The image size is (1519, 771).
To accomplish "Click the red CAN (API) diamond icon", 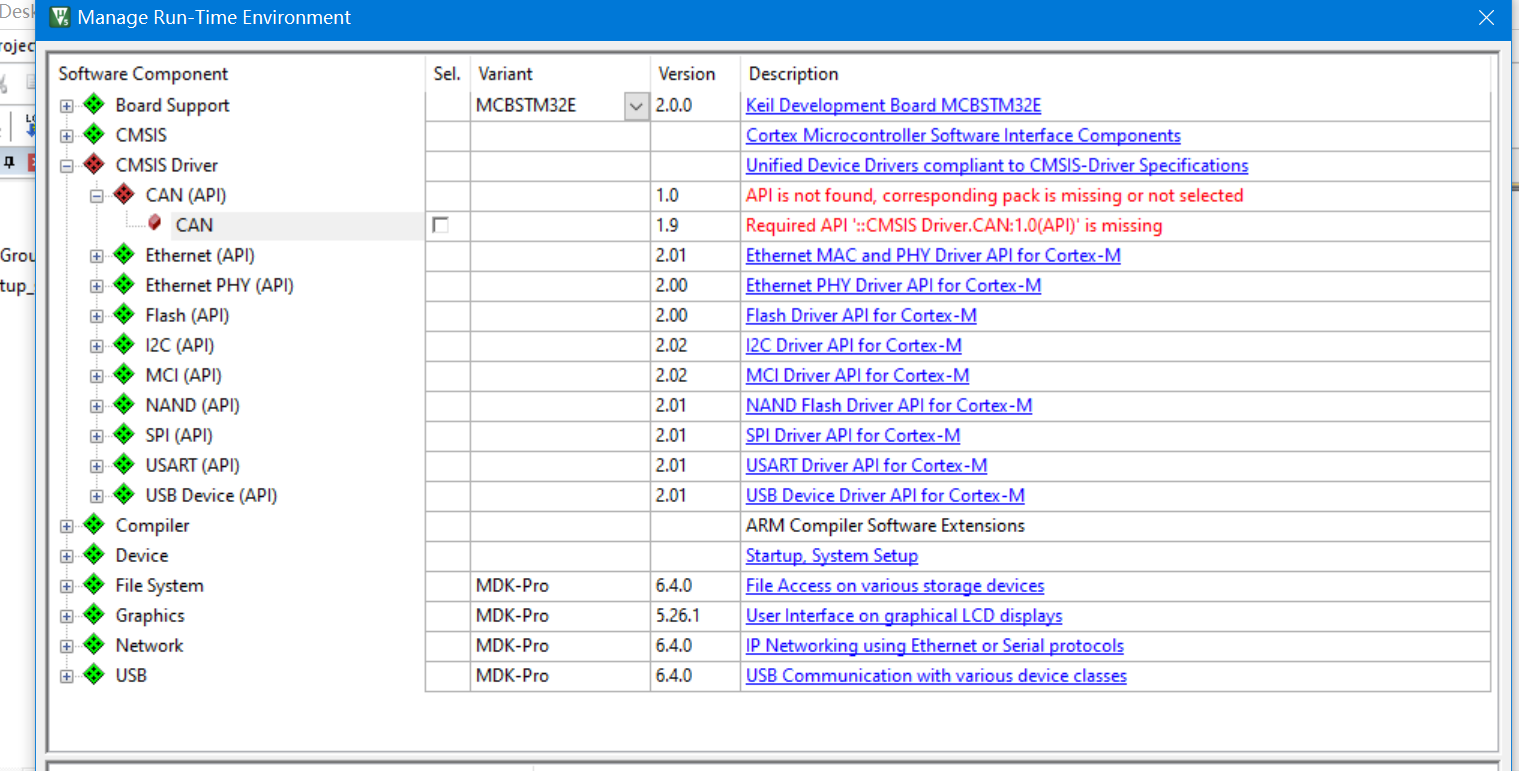I will (124, 195).
